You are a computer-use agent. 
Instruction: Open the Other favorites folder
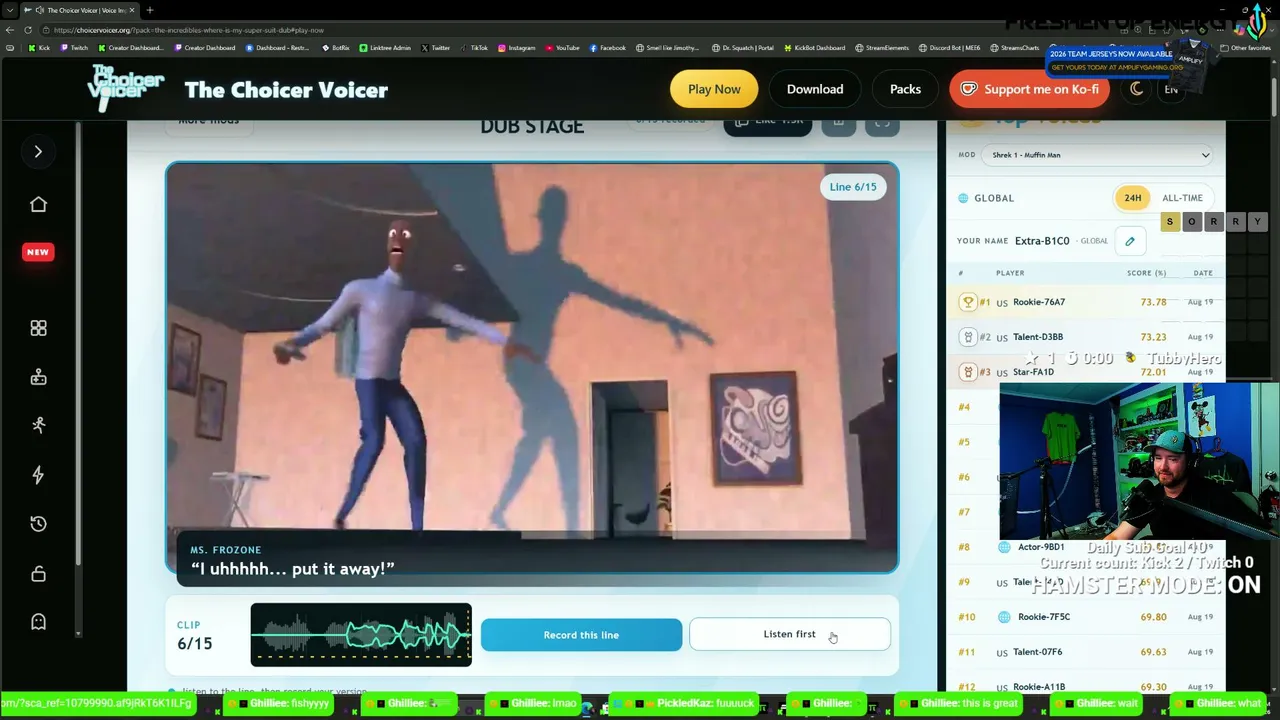click(x=1246, y=48)
